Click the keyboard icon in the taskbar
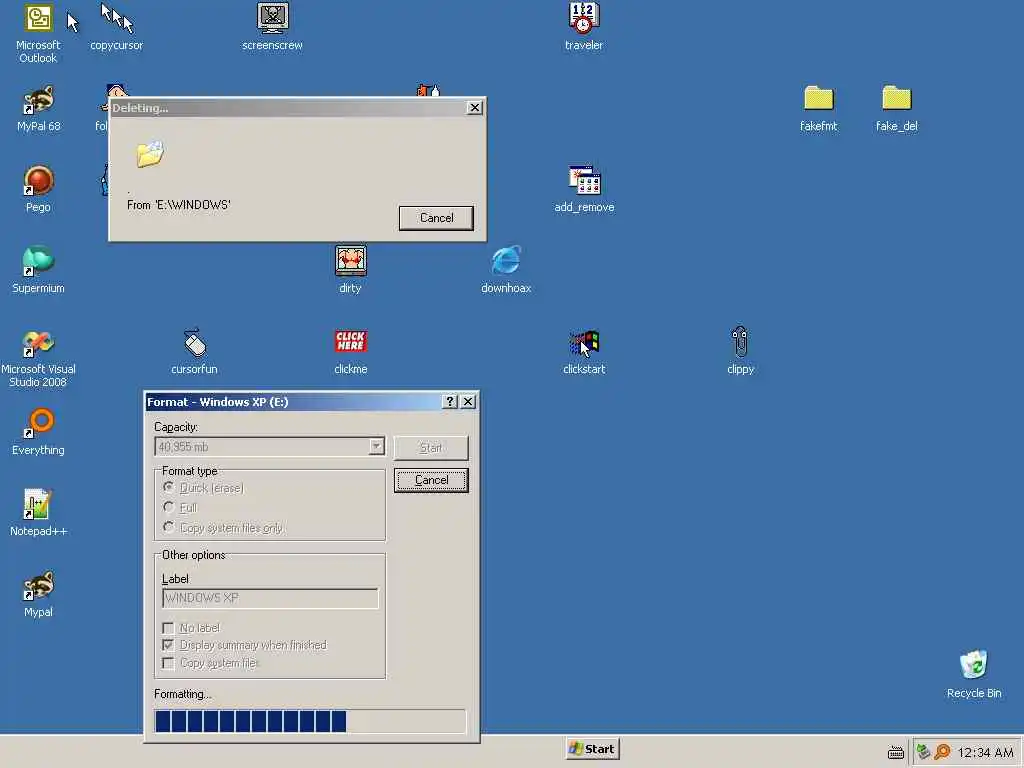1024x768 pixels. click(896, 753)
